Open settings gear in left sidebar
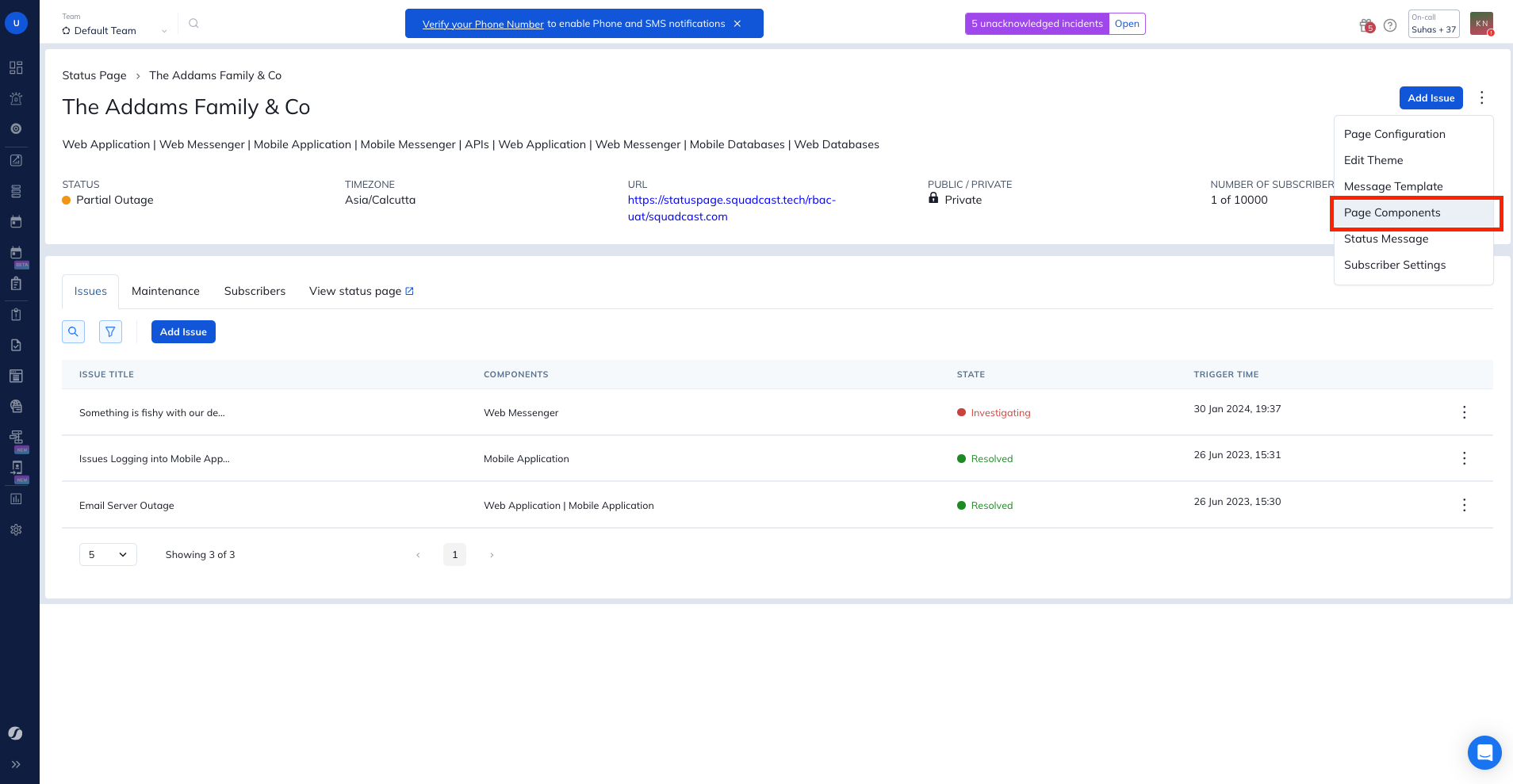 pyautogui.click(x=16, y=530)
